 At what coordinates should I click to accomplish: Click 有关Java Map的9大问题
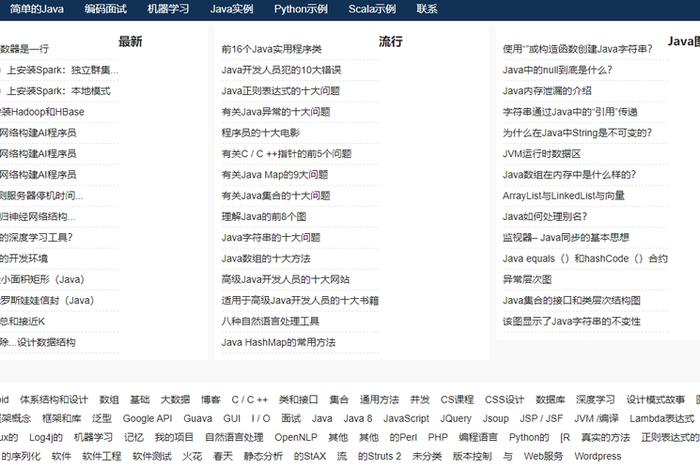[x=275, y=175]
